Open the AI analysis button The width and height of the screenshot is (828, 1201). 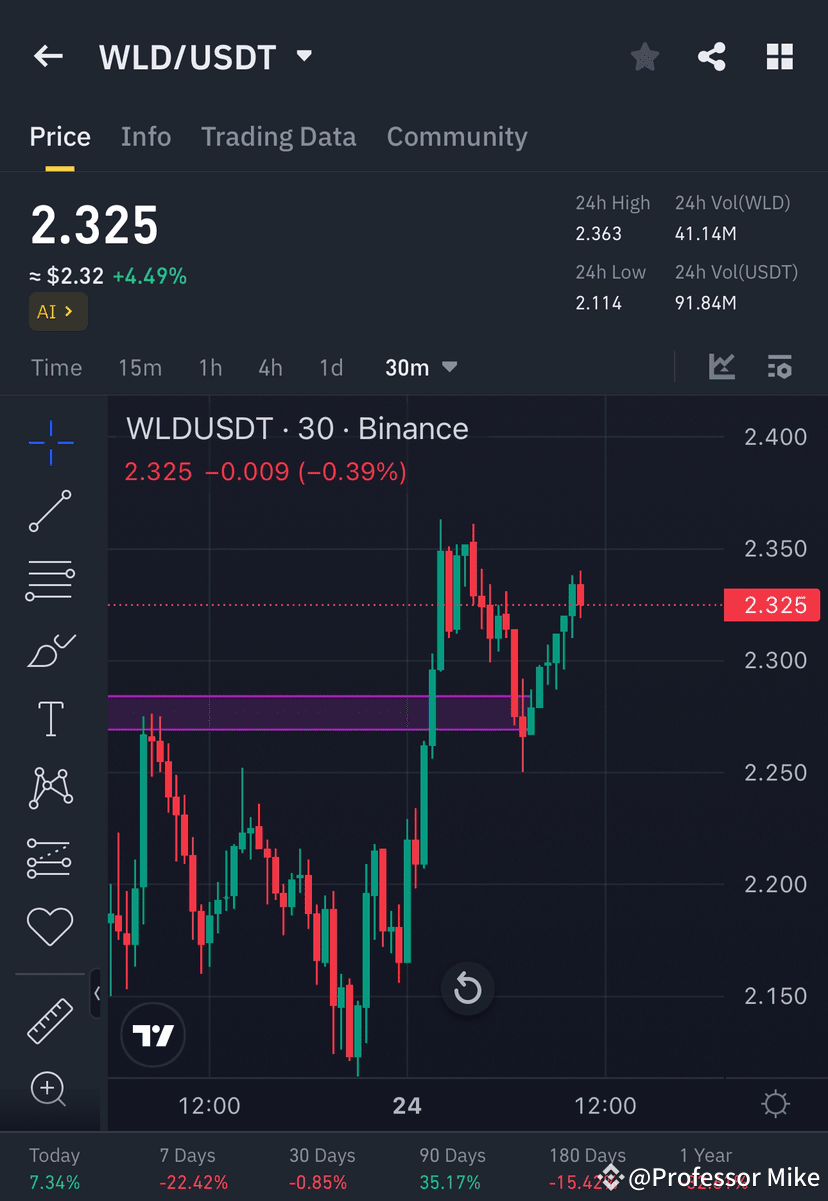point(58,311)
